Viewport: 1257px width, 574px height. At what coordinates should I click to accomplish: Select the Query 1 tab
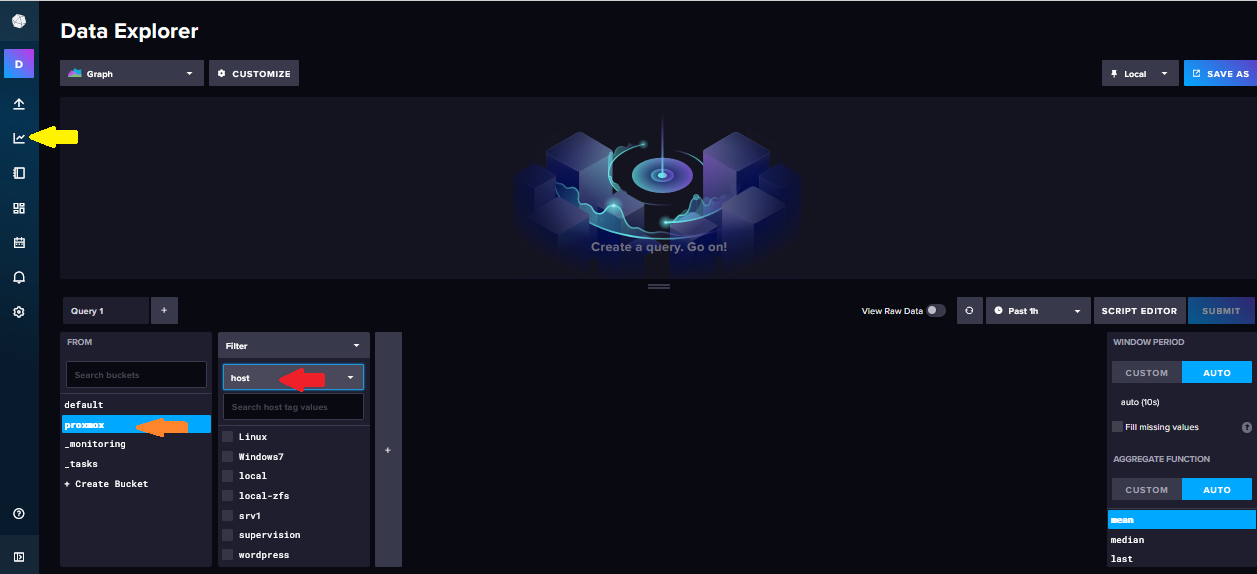pos(105,311)
